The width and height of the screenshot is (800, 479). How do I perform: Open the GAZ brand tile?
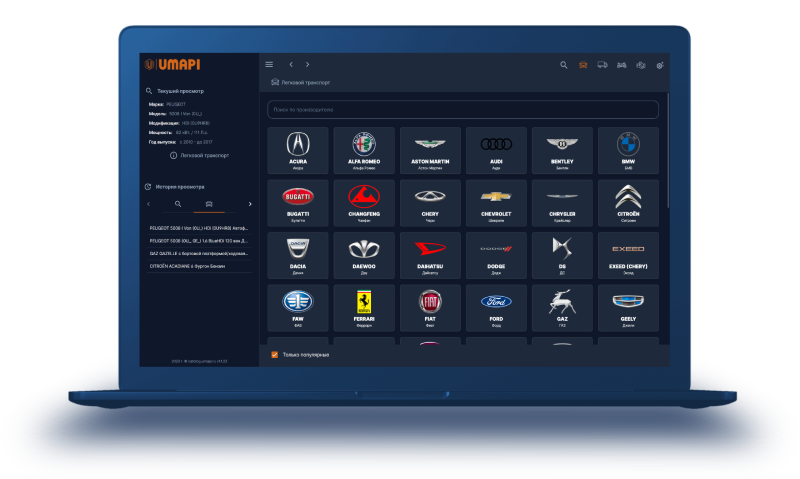point(562,308)
